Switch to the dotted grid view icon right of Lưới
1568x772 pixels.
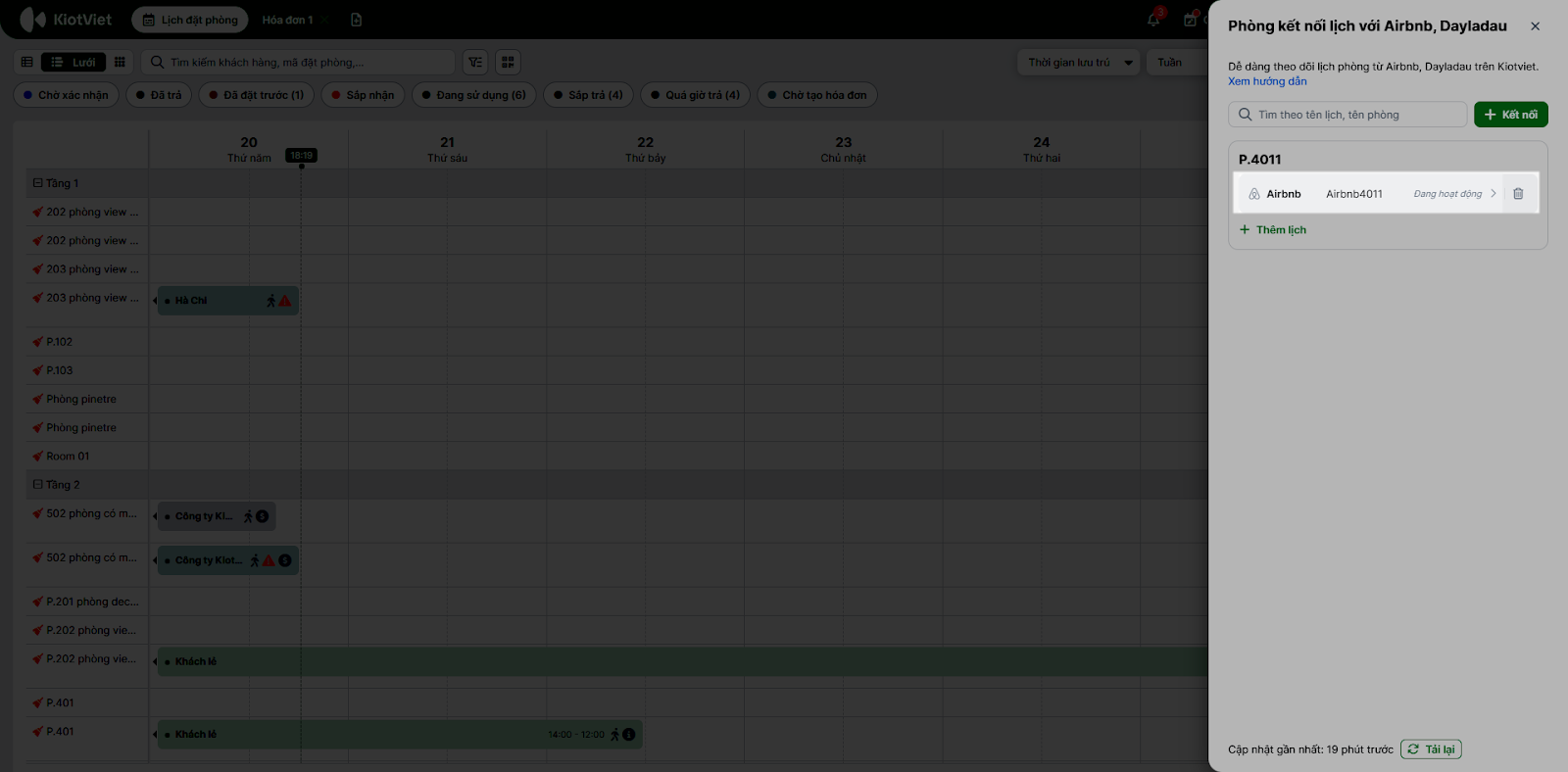pyautogui.click(x=120, y=62)
